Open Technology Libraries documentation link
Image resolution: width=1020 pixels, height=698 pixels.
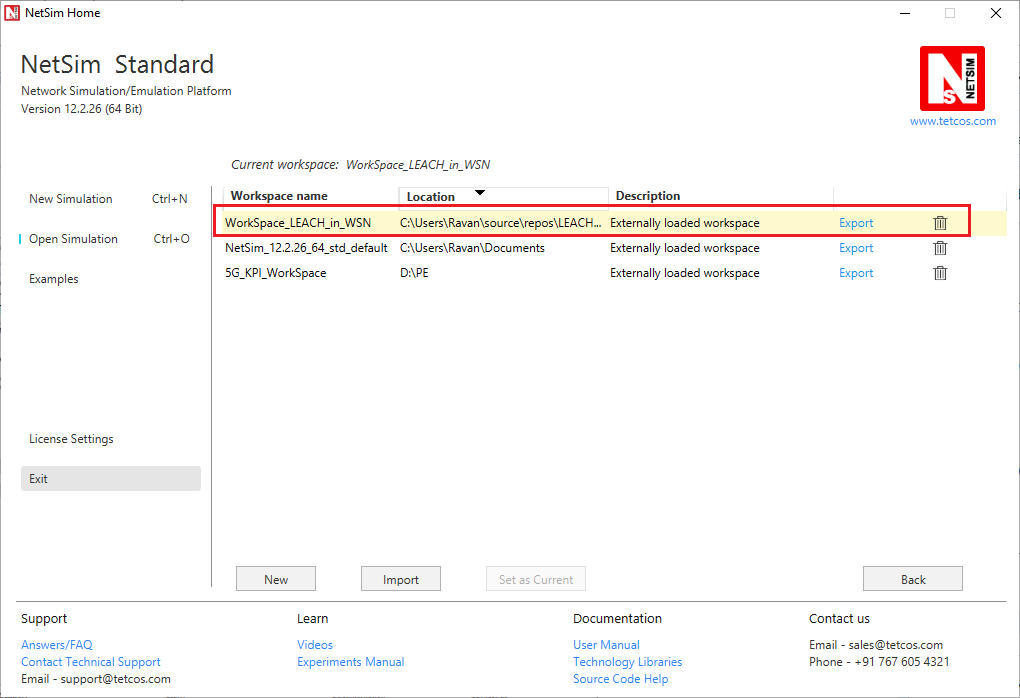click(x=627, y=662)
